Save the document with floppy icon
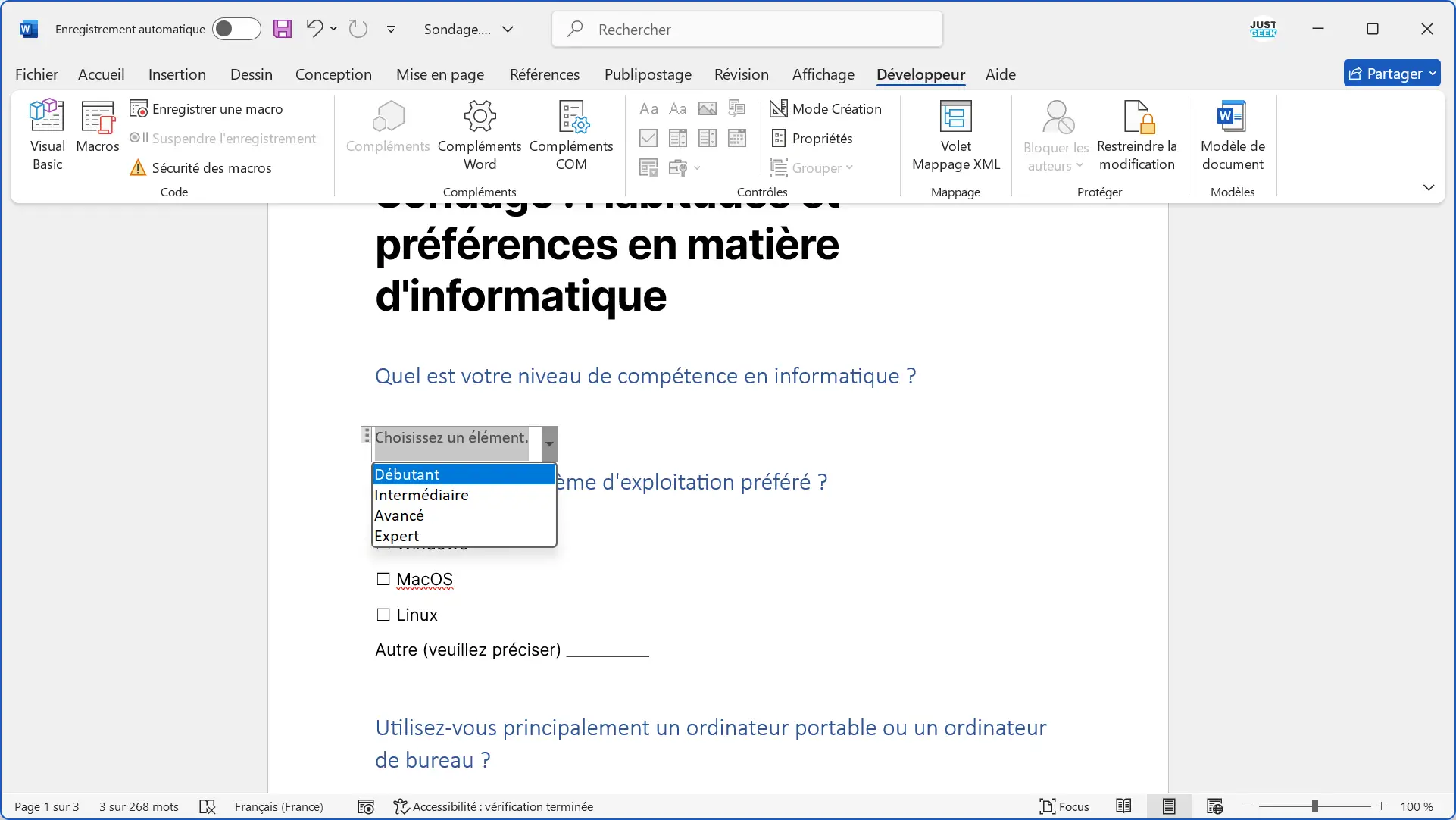 point(283,29)
